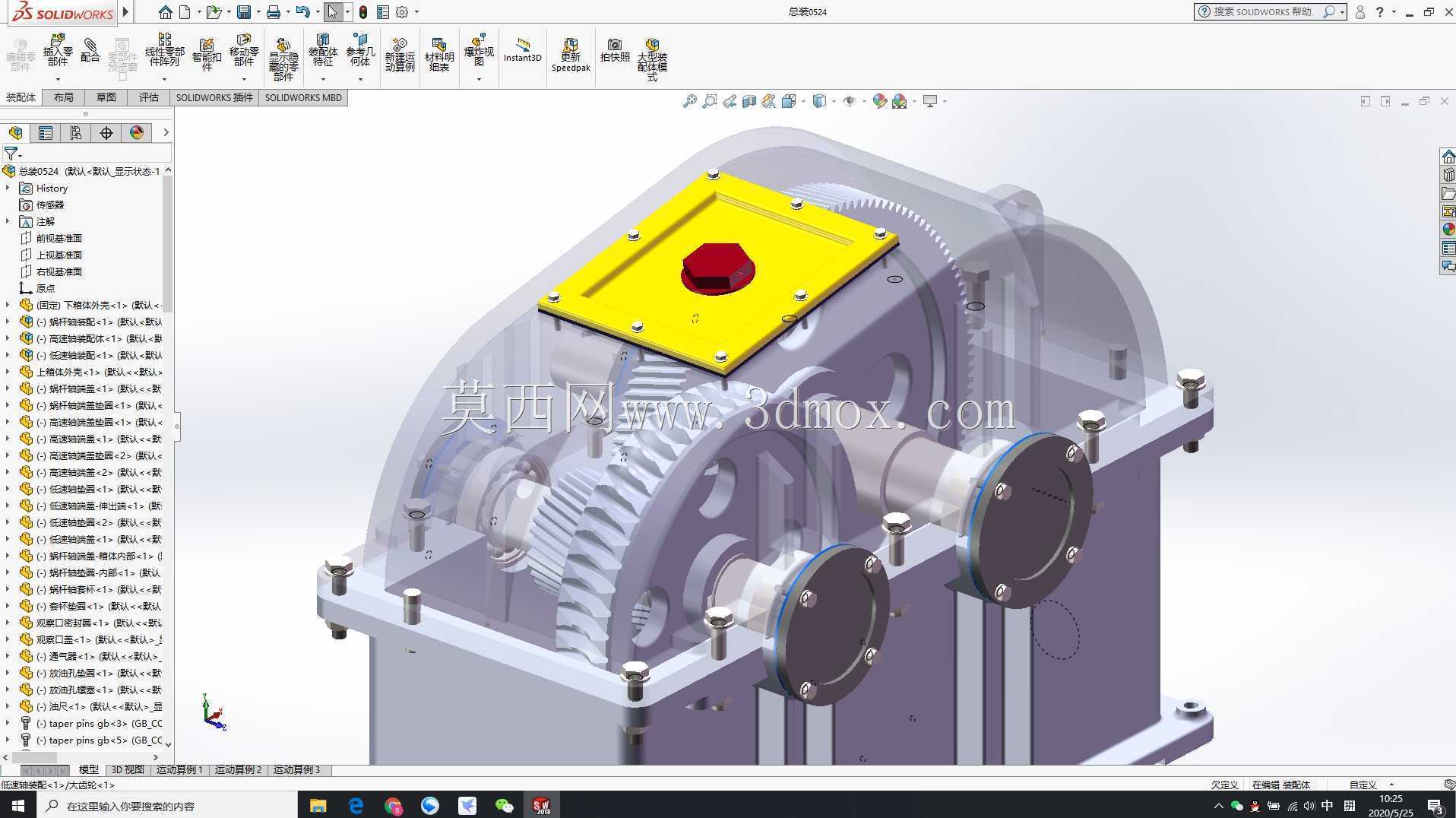The height and width of the screenshot is (818, 1456).
Task: Open Reference Geometry (参考几何体)
Action: pyautogui.click(x=360, y=51)
